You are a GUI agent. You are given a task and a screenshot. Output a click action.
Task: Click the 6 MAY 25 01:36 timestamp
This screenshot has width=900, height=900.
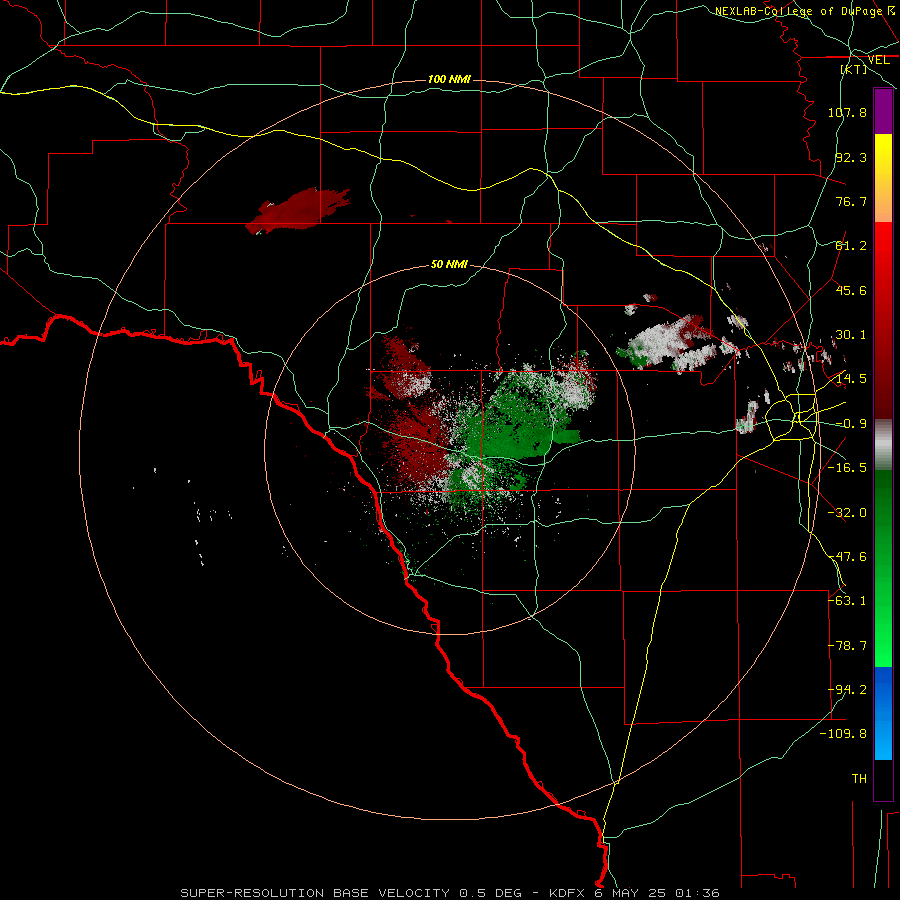coord(655,893)
